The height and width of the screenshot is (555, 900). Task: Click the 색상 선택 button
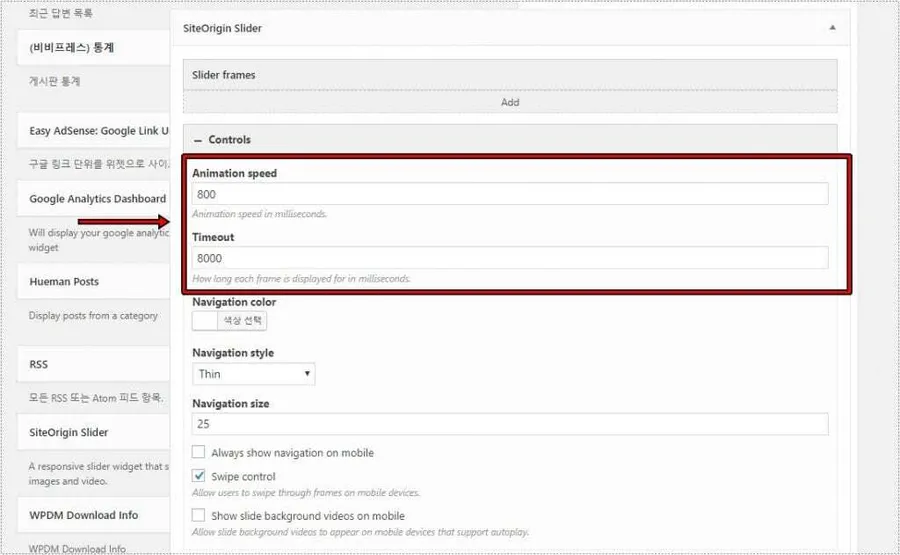(243, 321)
